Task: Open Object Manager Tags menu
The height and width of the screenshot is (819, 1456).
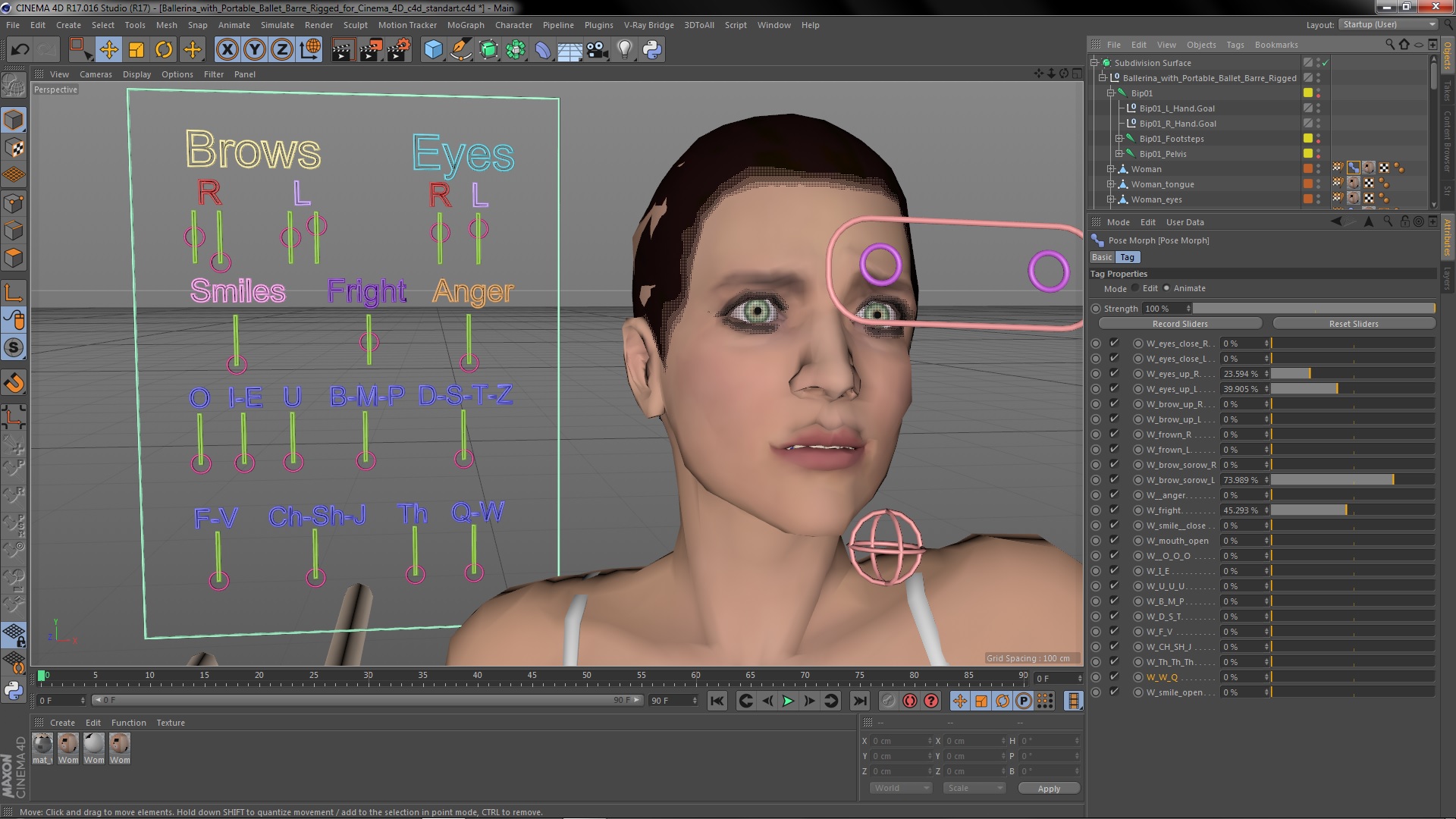Action: pyautogui.click(x=1235, y=45)
